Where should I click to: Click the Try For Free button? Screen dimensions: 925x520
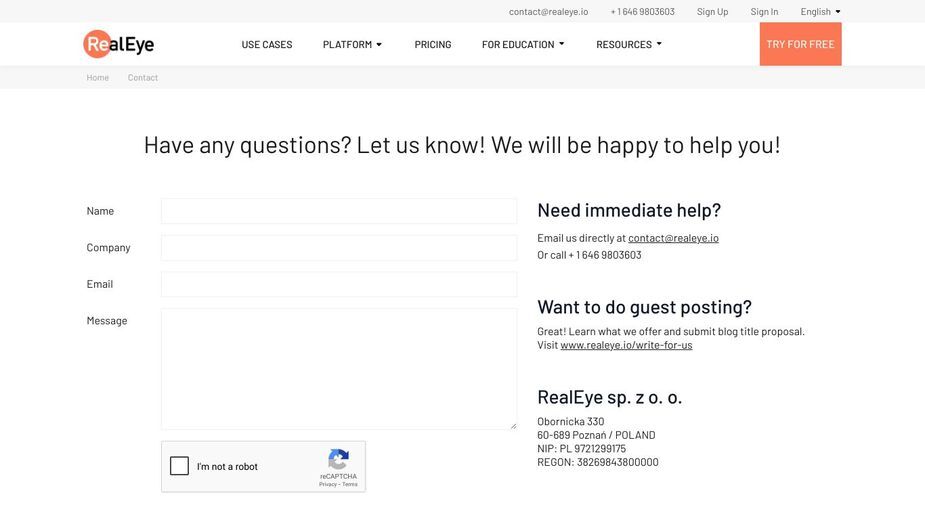pyautogui.click(x=801, y=44)
